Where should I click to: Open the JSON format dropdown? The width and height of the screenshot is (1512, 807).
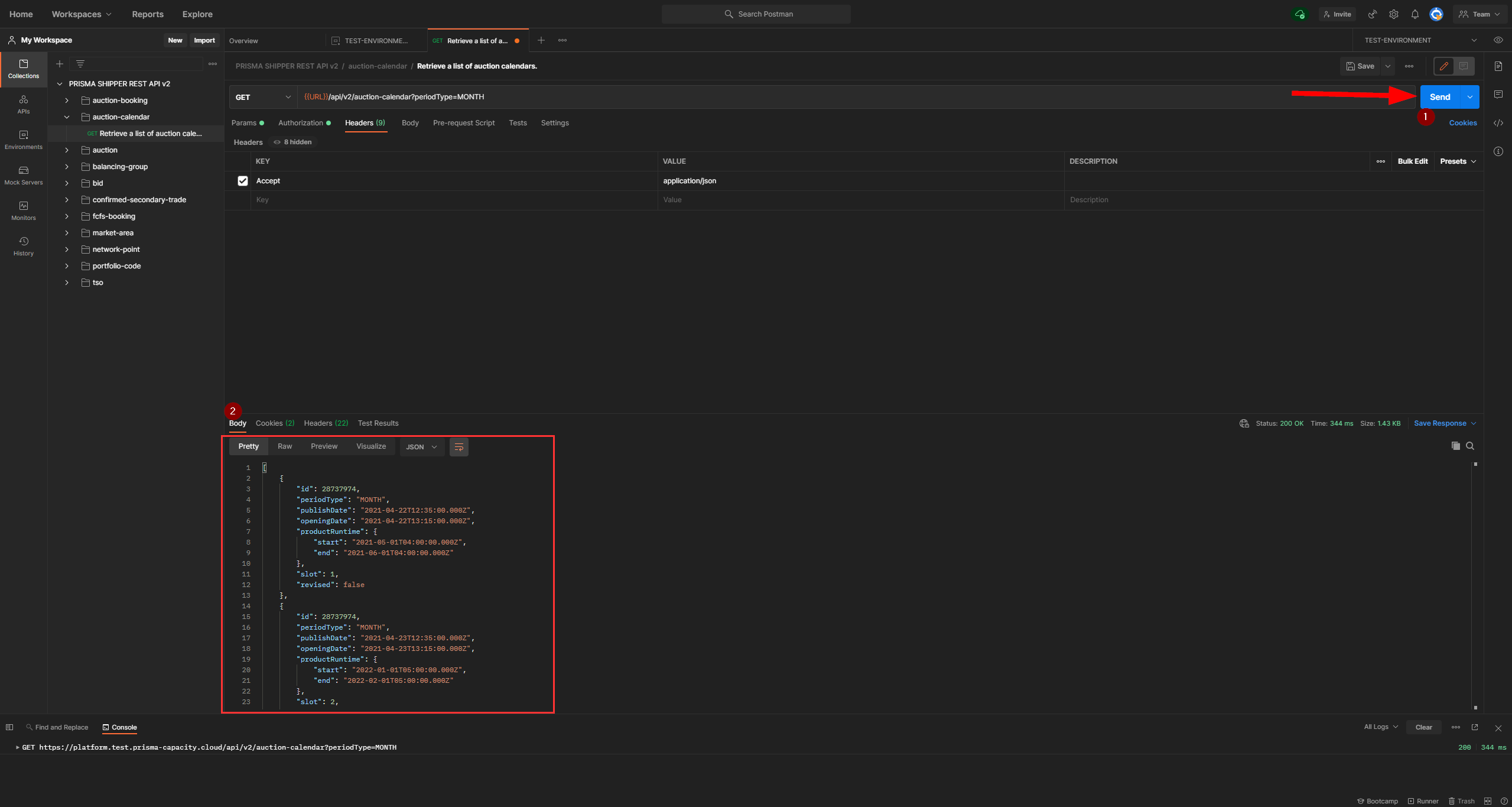[x=422, y=447]
